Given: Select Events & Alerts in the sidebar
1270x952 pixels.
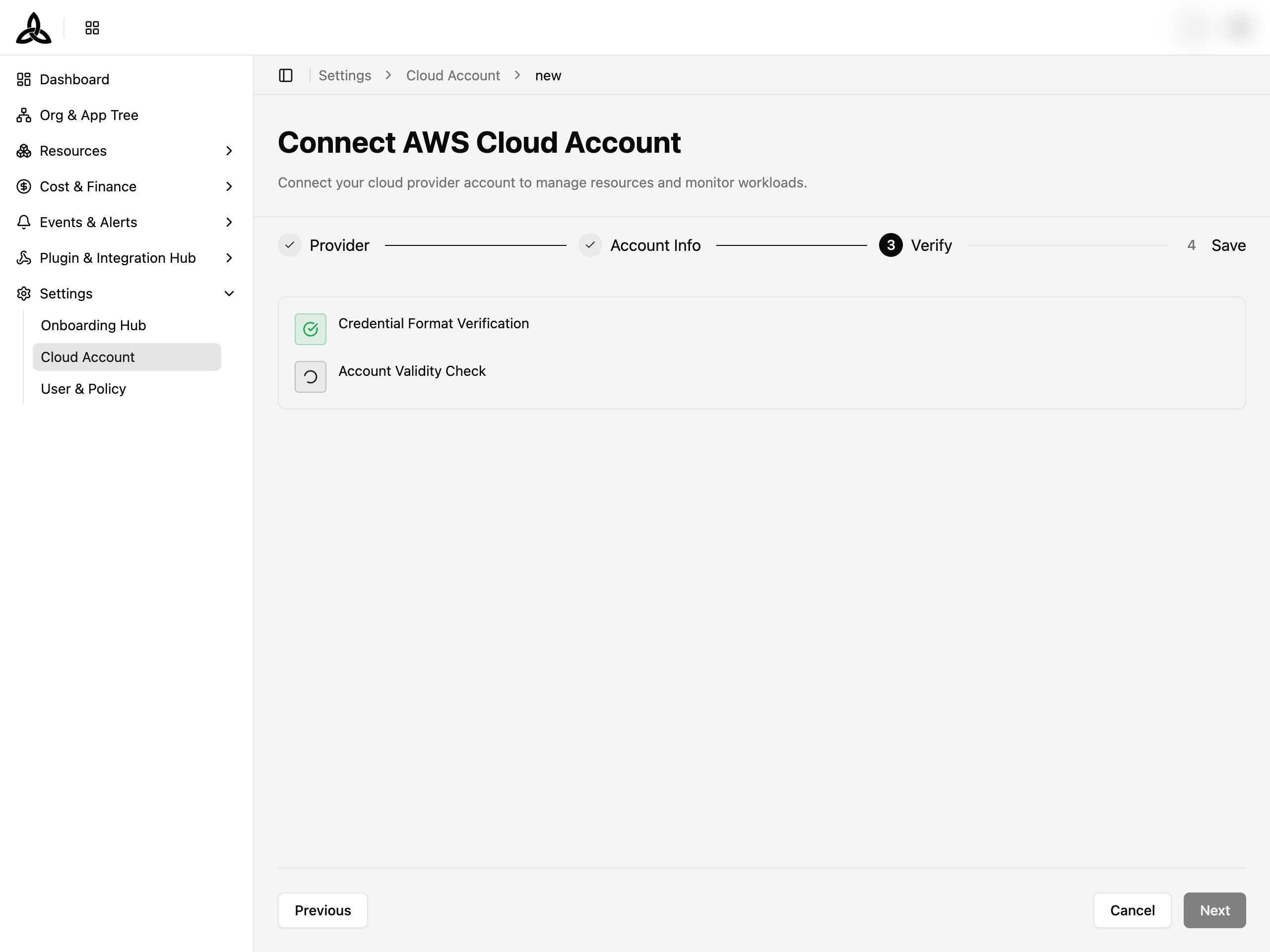Looking at the screenshot, I should (x=127, y=222).
